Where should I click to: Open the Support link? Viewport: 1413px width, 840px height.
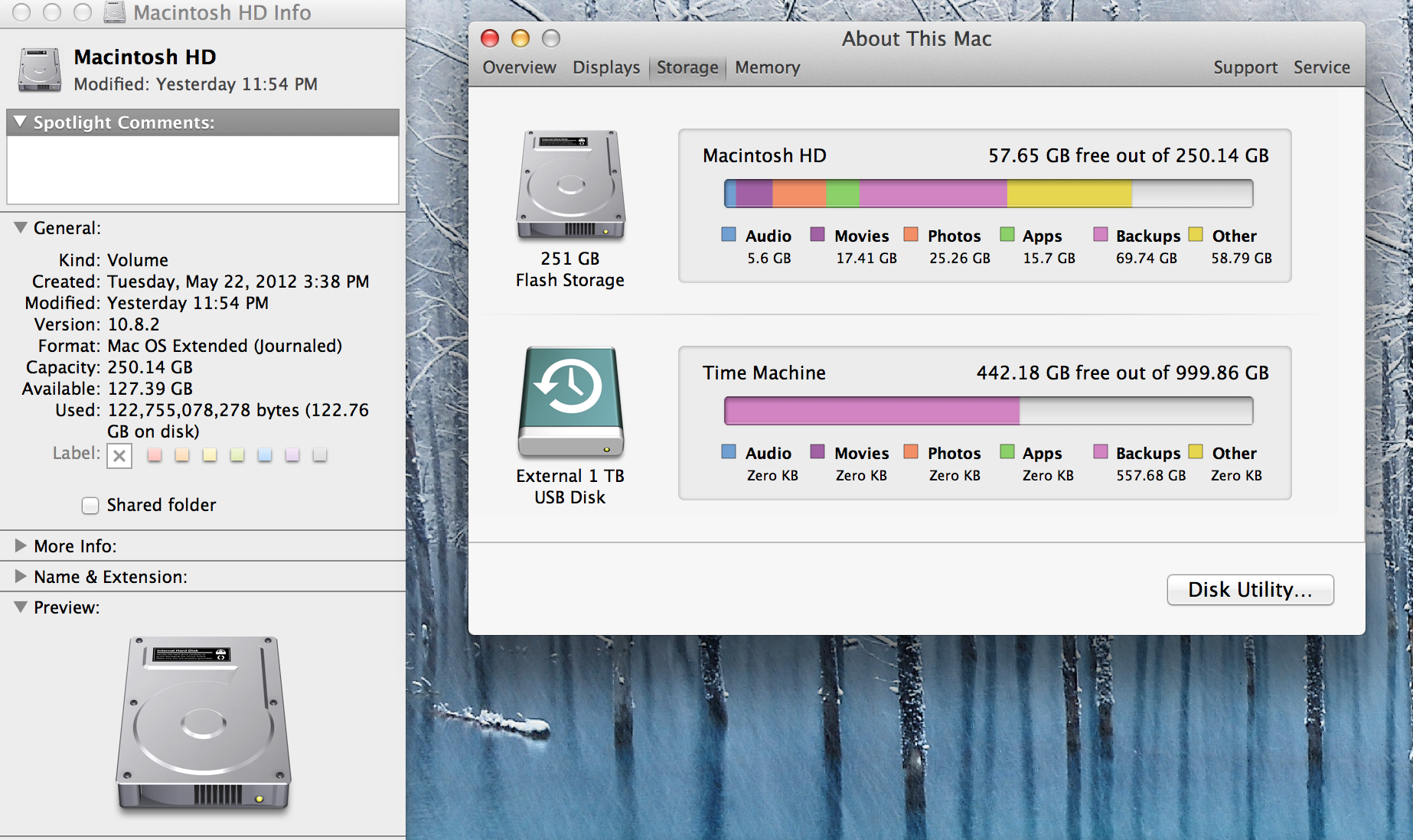(x=1245, y=67)
